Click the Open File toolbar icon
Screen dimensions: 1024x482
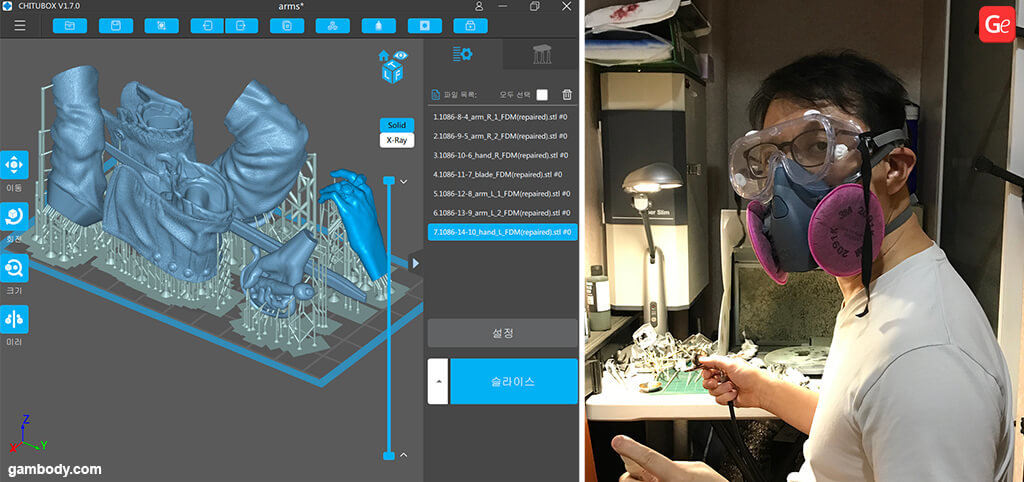(x=70, y=25)
